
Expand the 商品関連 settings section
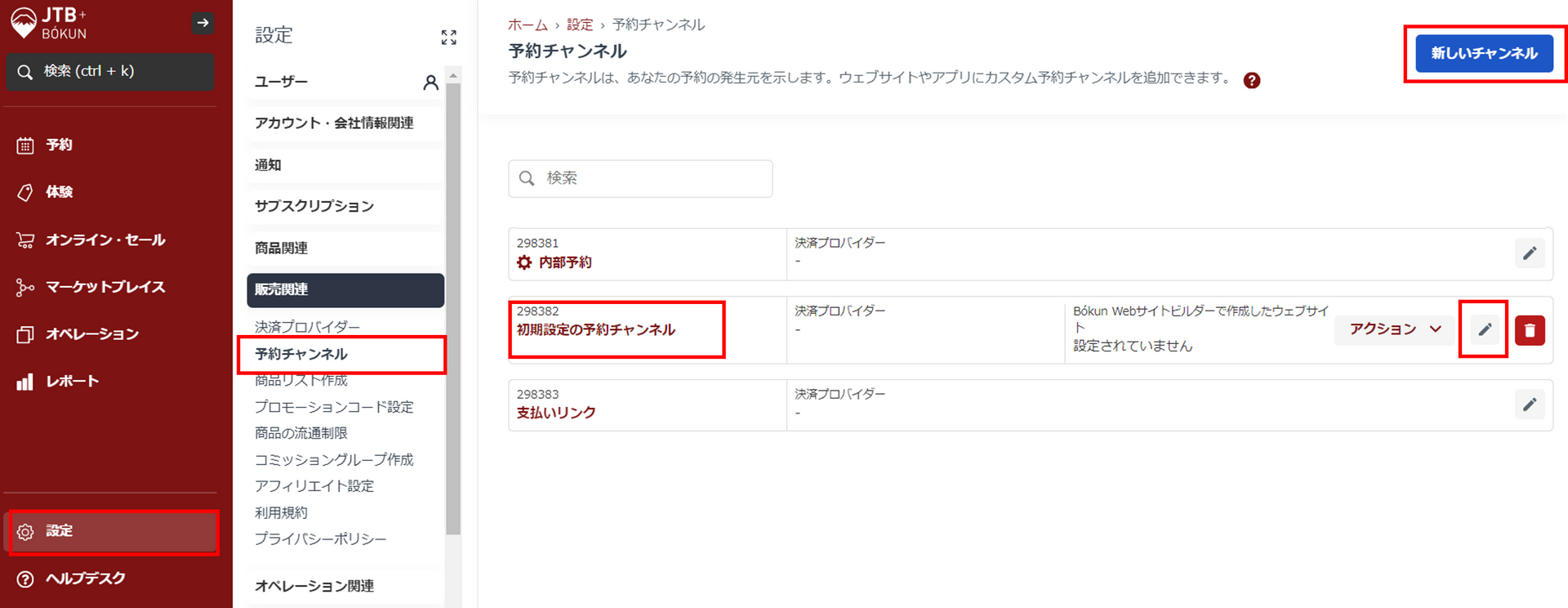tap(345, 248)
